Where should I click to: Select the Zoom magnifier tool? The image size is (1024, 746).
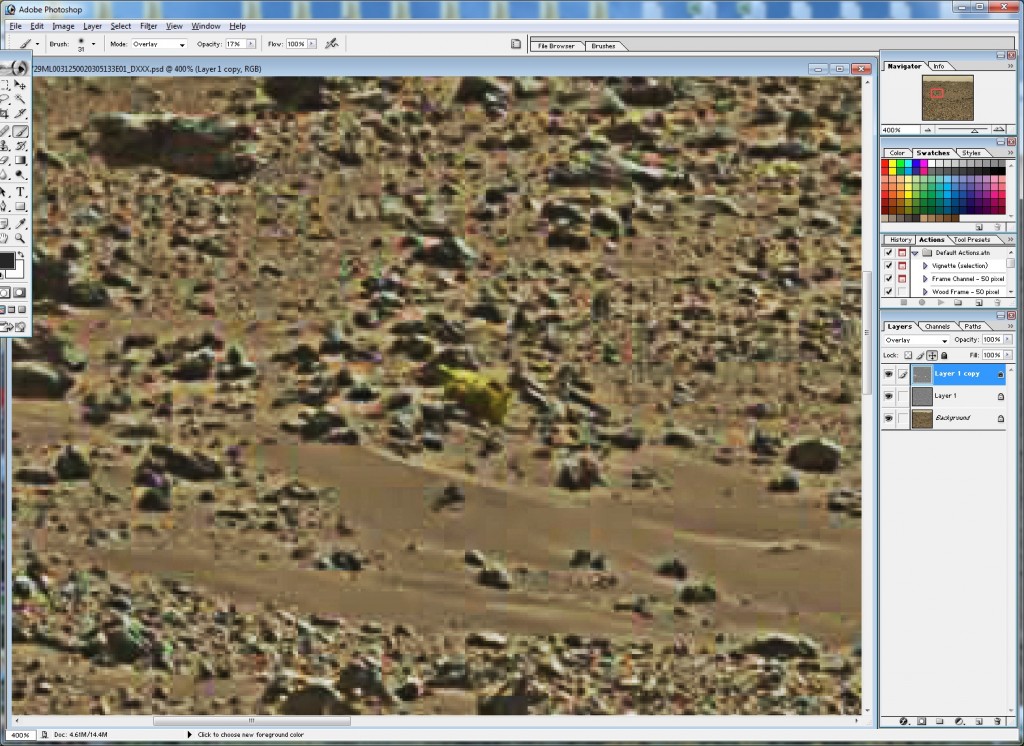point(20,238)
